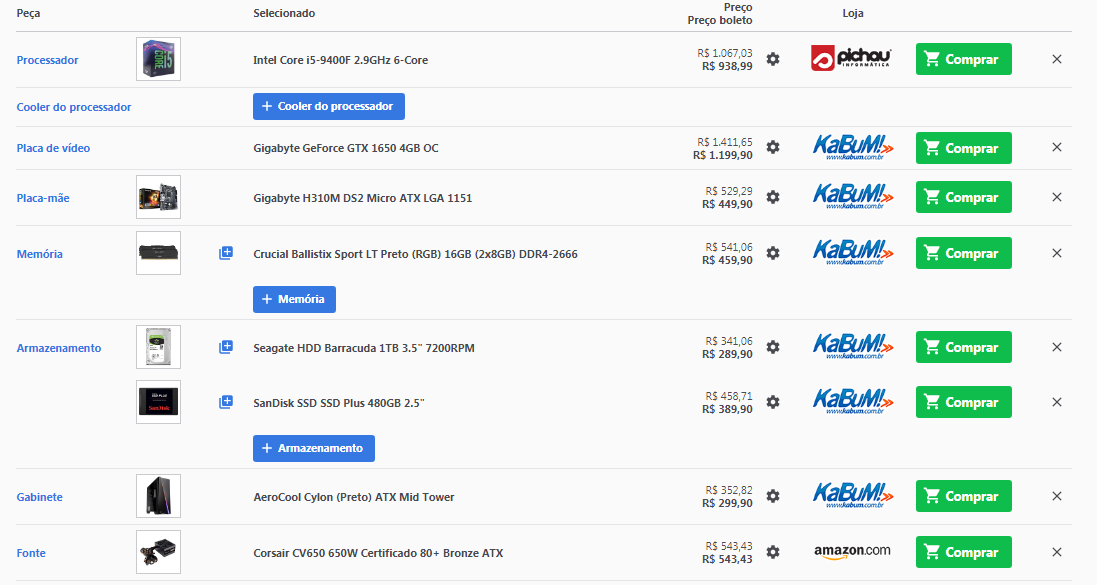Open the Processador category link
The width and height of the screenshot is (1097, 585).
[x=48, y=60]
